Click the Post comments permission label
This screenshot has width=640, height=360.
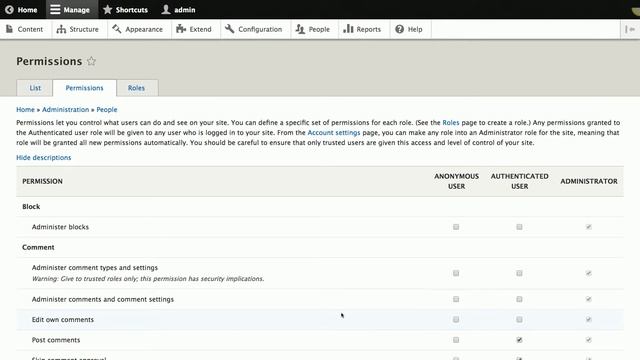click(x=56, y=340)
